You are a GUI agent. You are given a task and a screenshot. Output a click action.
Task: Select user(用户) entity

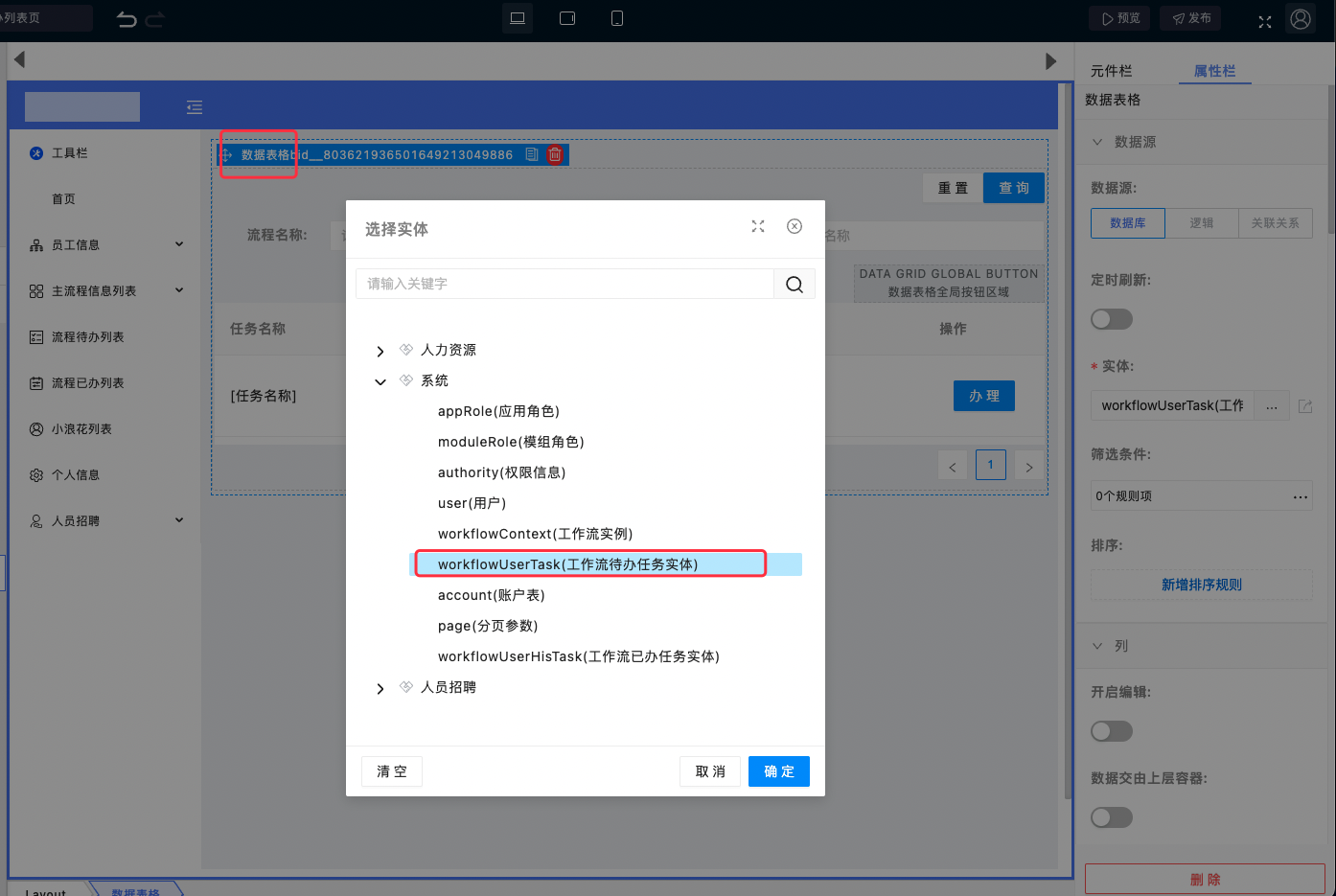coord(472,503)
